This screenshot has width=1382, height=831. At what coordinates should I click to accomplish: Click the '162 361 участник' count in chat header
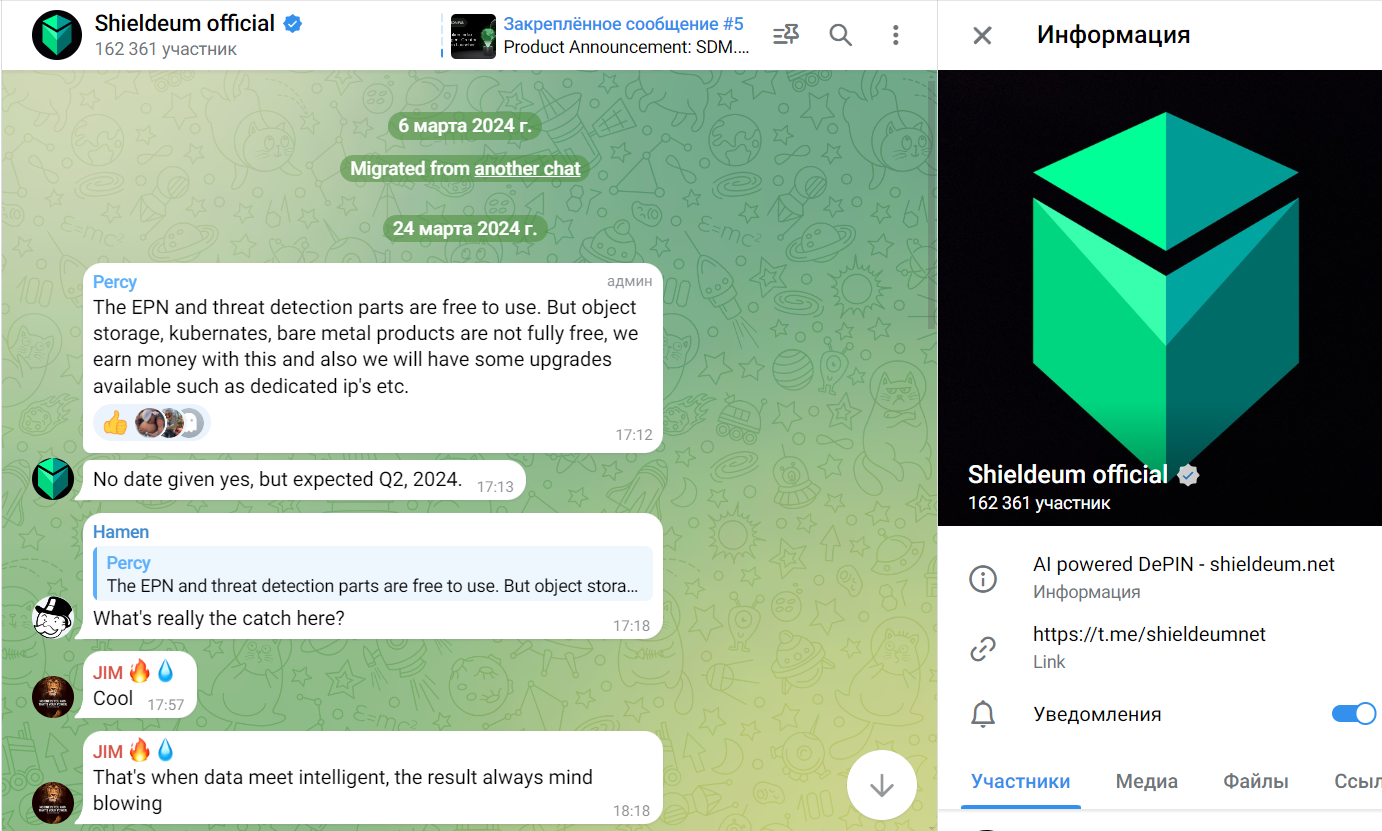point(166,49)
